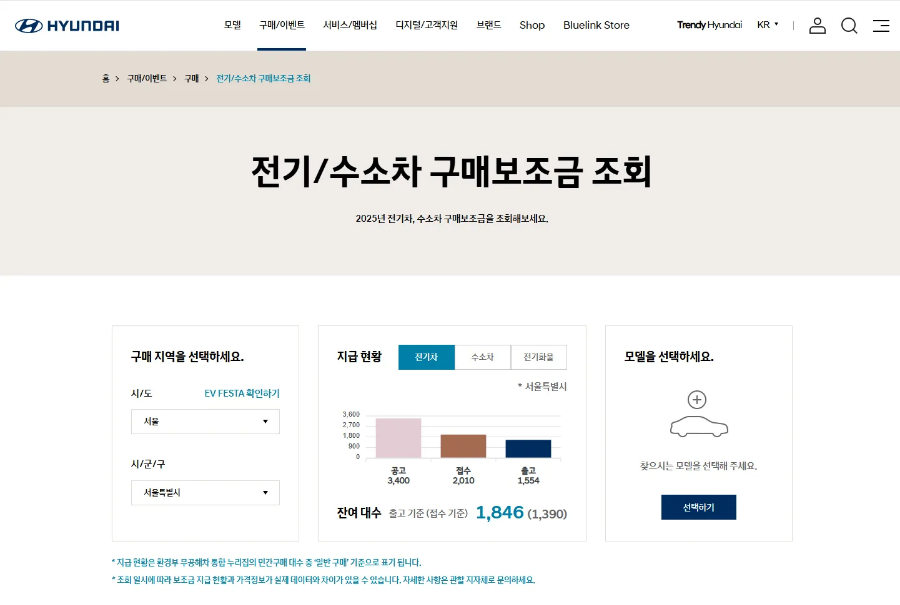
Task: Open the 시/군/구 district dropdown
Action: click(205, 492)
